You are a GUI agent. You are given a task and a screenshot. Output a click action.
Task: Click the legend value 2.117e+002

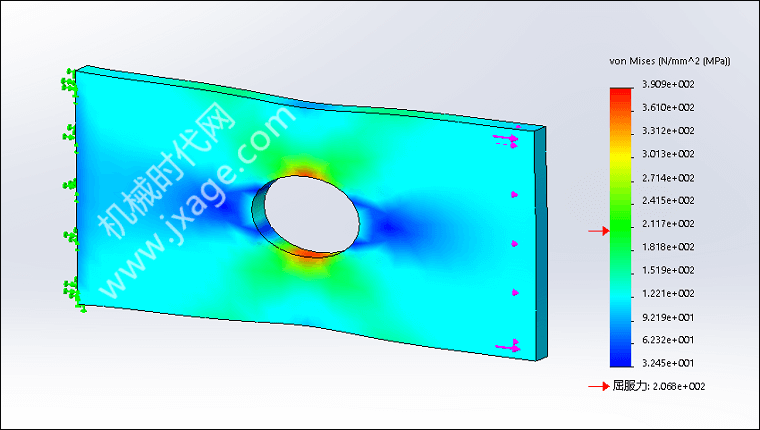[x=668, y=223]
